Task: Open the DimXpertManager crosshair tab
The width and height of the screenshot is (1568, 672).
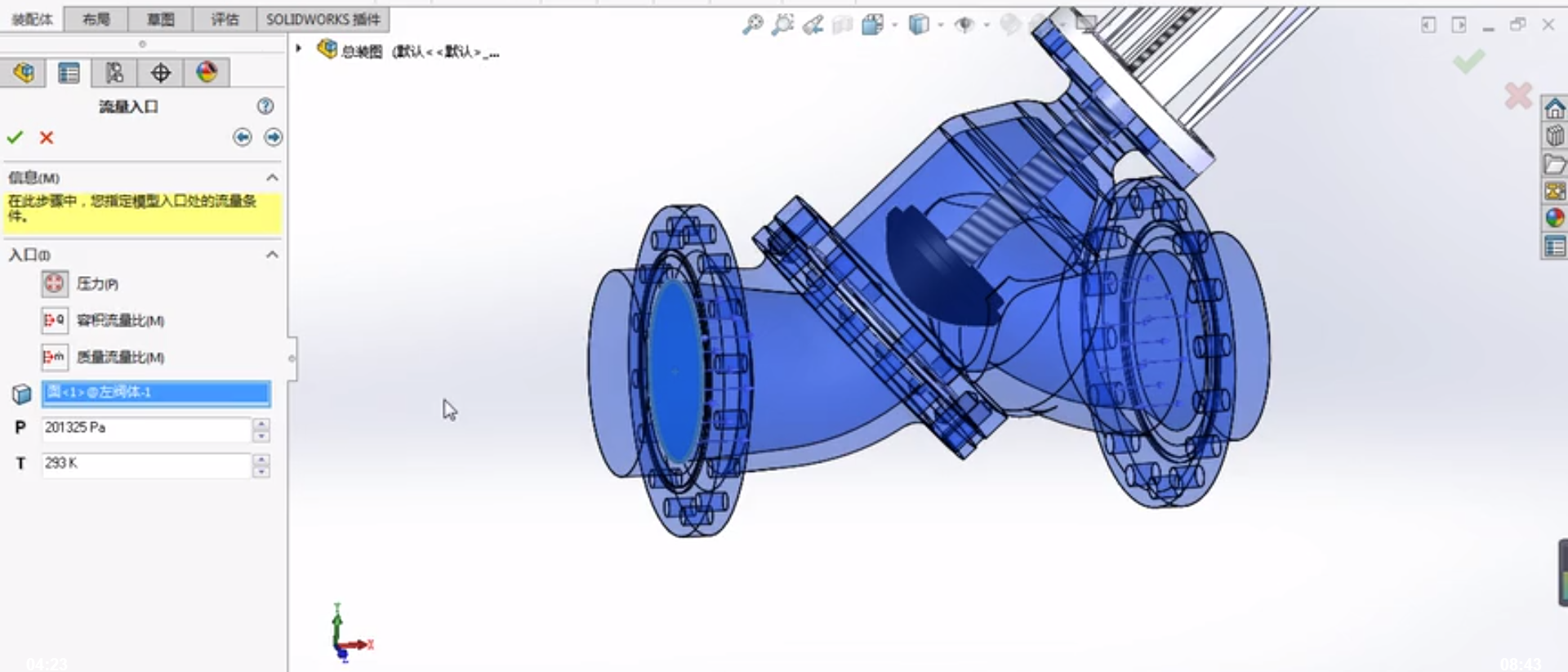Action: tap(161, 73)
